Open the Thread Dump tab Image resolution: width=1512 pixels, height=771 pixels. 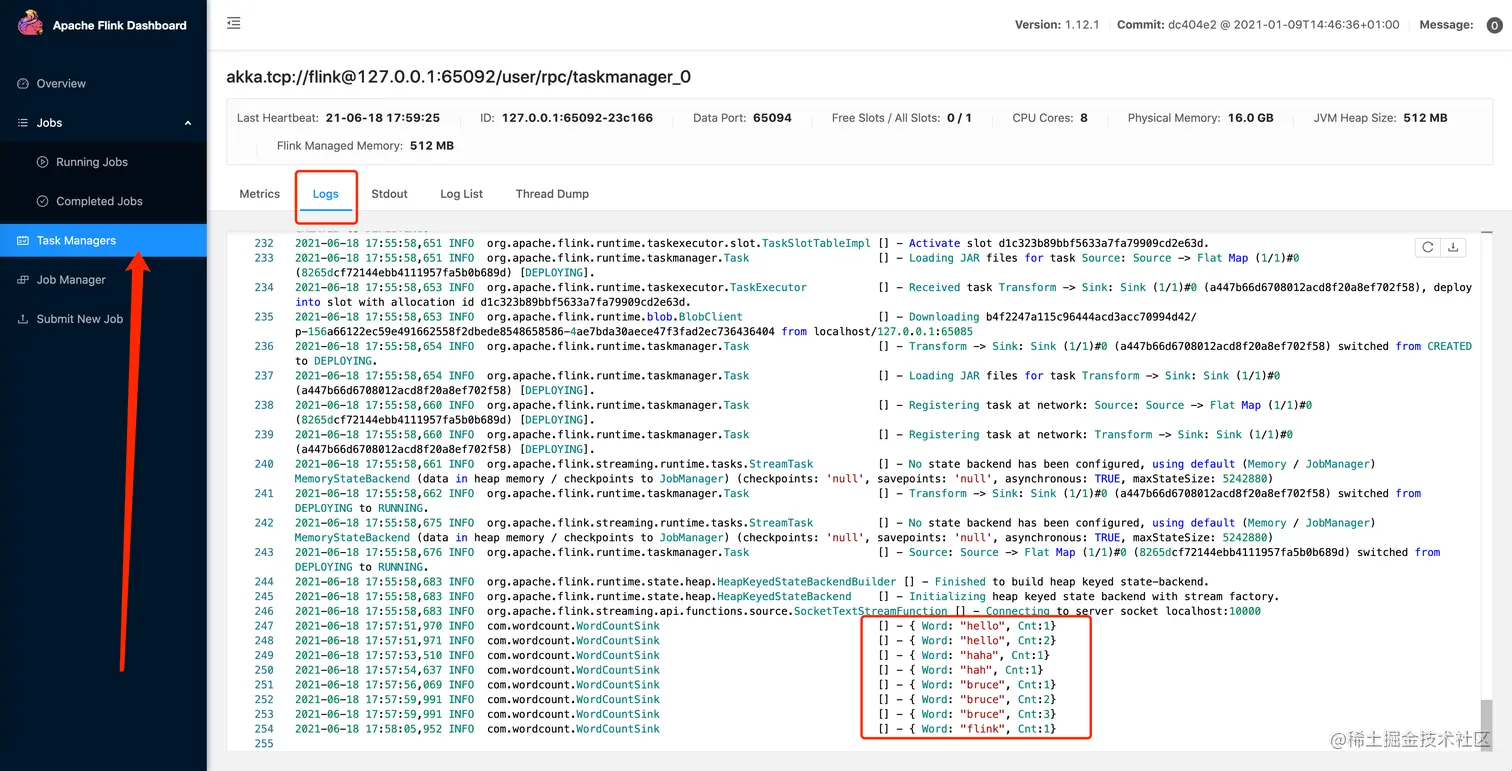tap(552, 194)
